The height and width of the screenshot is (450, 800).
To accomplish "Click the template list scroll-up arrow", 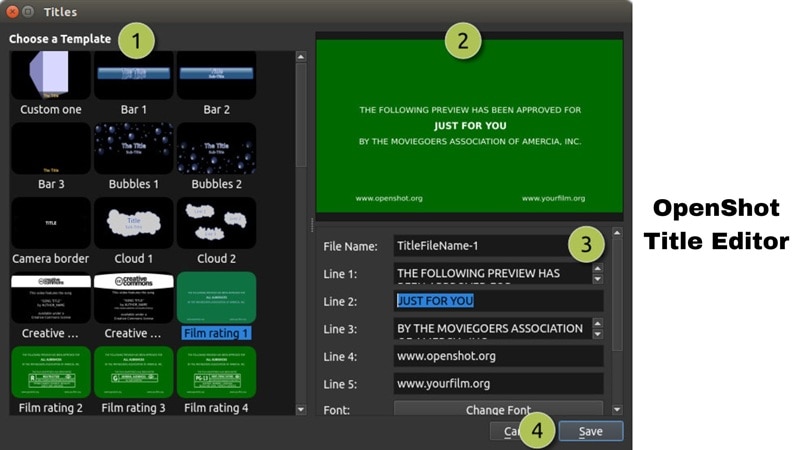I will coord(301,57).
